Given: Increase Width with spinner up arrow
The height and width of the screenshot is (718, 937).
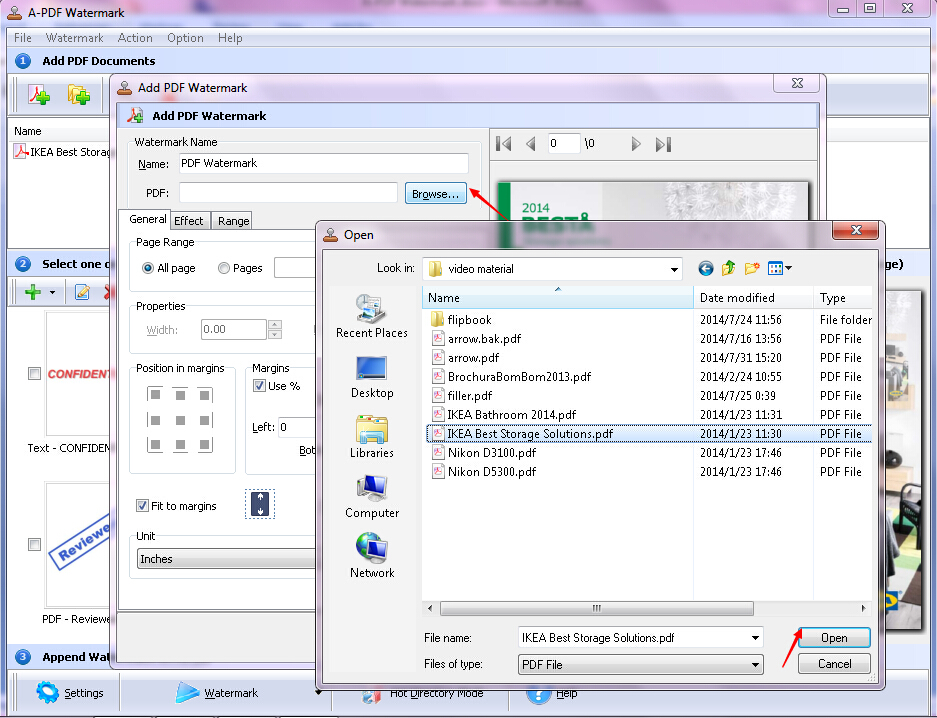Looking at the screenshot, I should (x=275, y=324).
